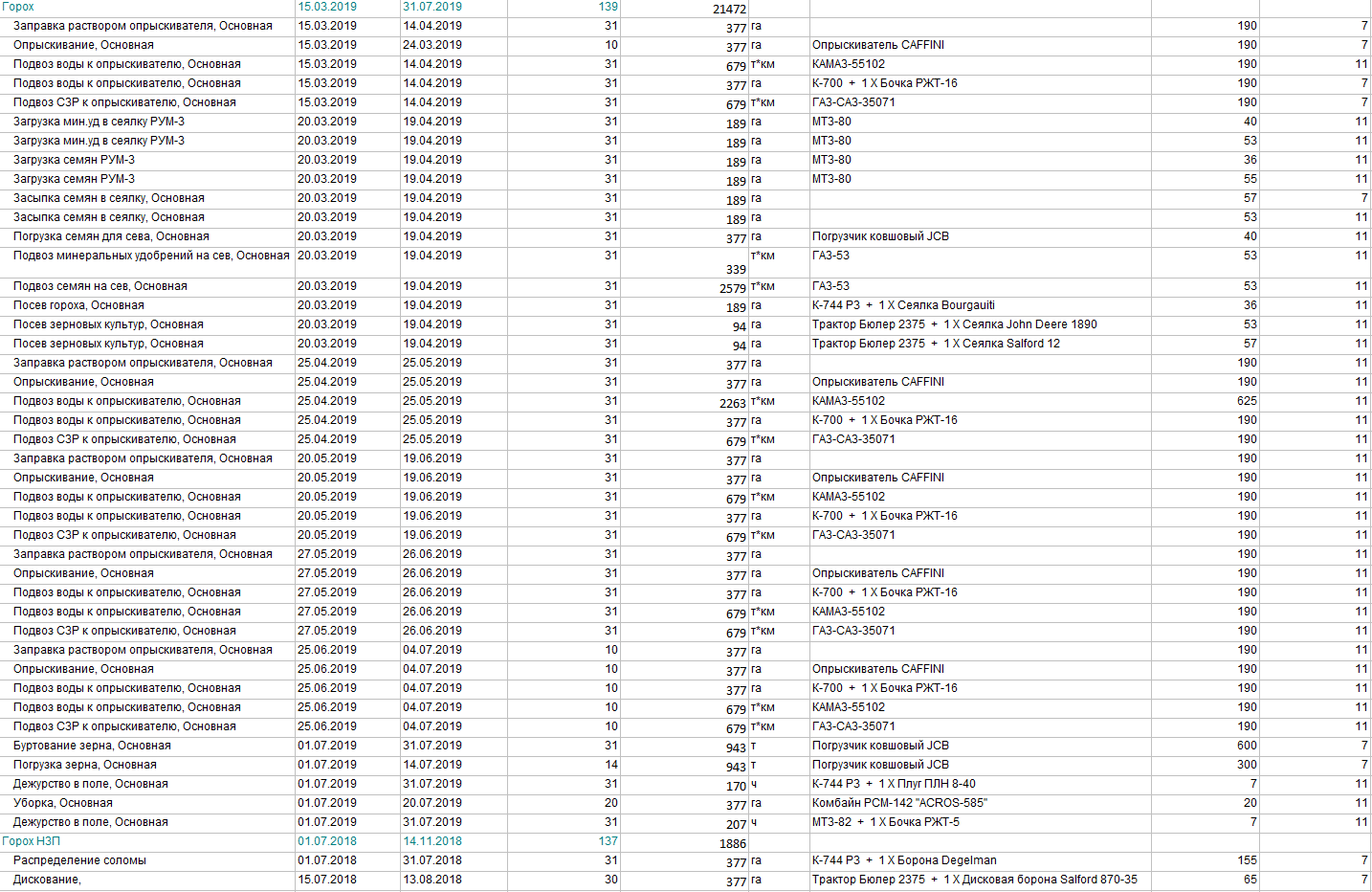Select 'МТЗ-82 + 1 Х Бочка РЖТ-5'
Viewport: 1372px width, 892px height.
click(886, 822)
